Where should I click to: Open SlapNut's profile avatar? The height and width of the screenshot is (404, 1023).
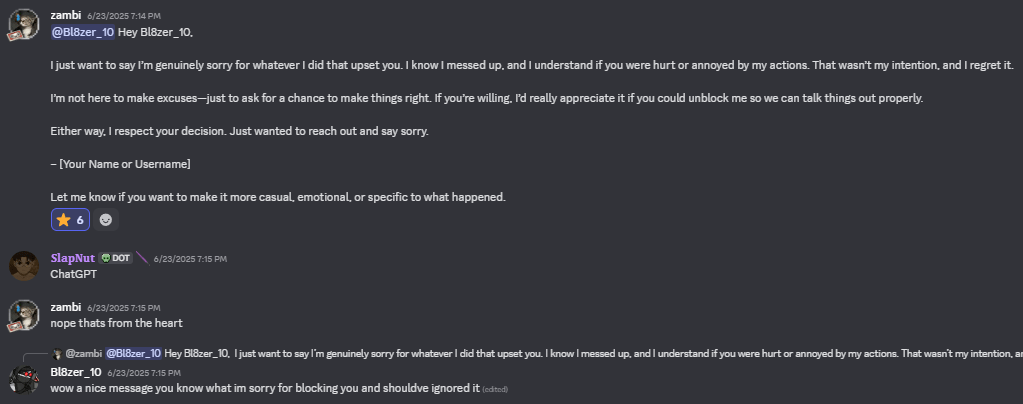pos(24,266)
